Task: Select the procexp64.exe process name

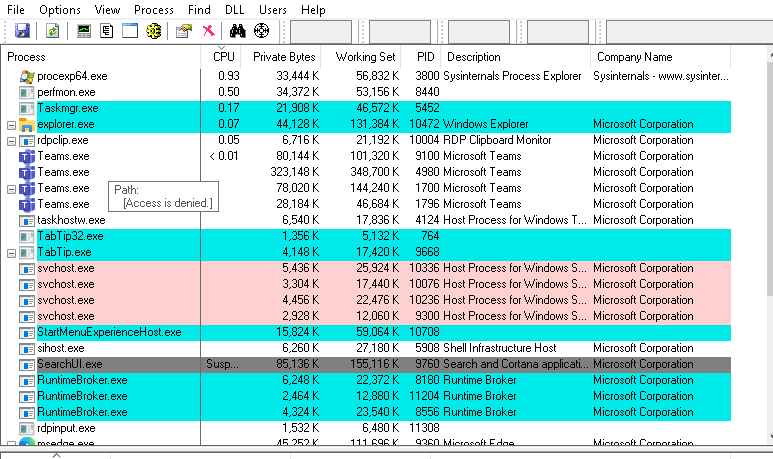Action: [72, 76]
